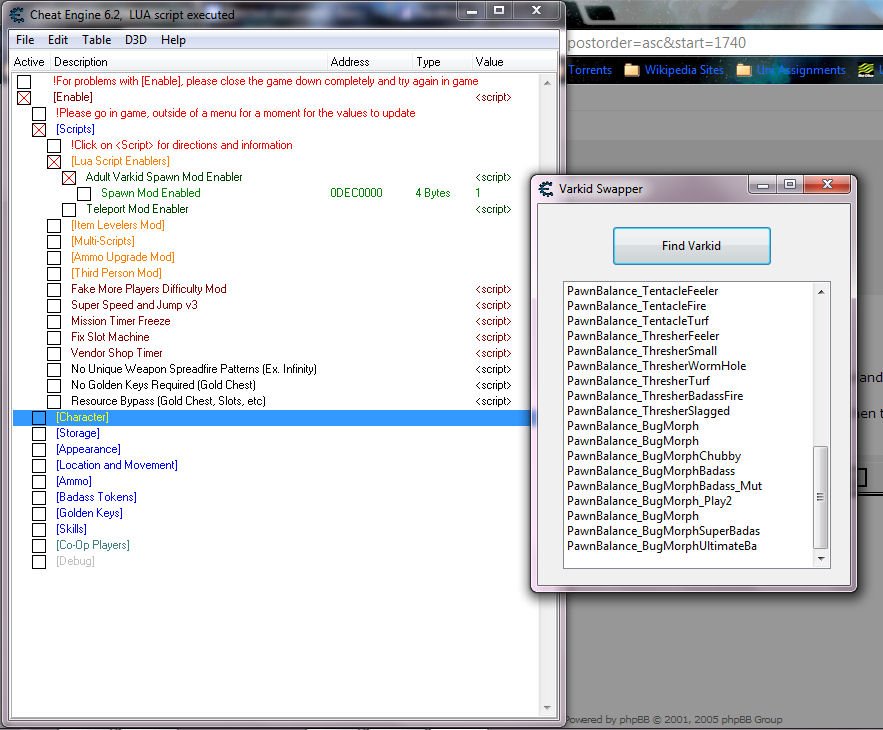Screen dimensions: 883x730
Task: Minimize the Varkid Swapper window
Action: [763, 184]
